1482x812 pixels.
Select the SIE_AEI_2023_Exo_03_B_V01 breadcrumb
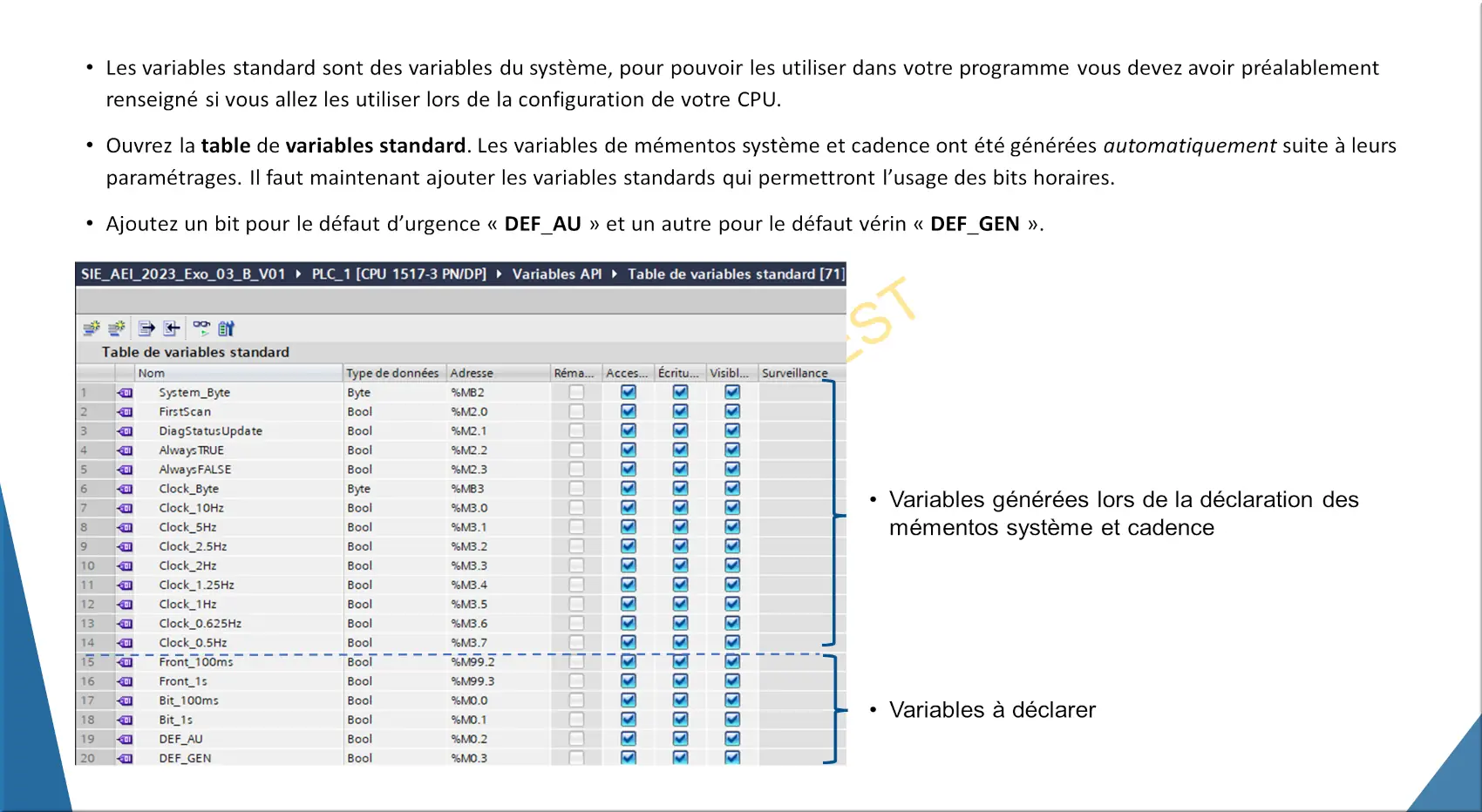(x=183, y=274)
